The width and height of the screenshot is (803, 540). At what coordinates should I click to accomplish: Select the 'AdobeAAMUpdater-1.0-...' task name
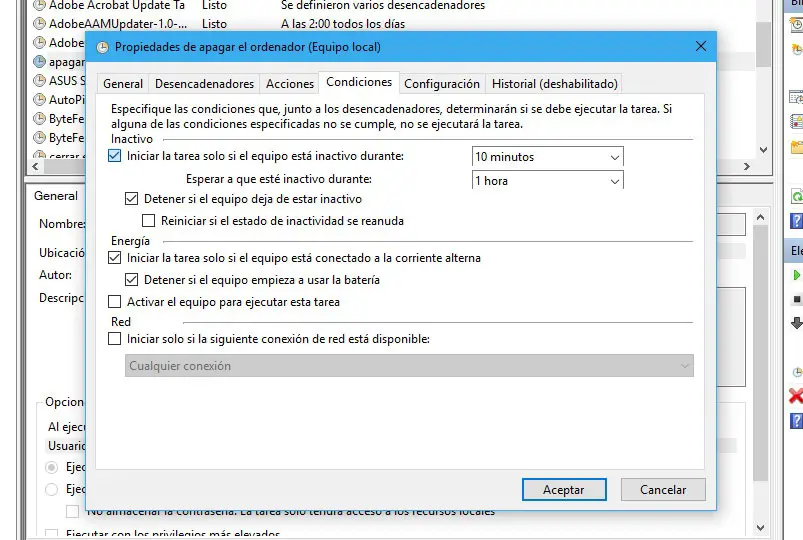(118, 24)
